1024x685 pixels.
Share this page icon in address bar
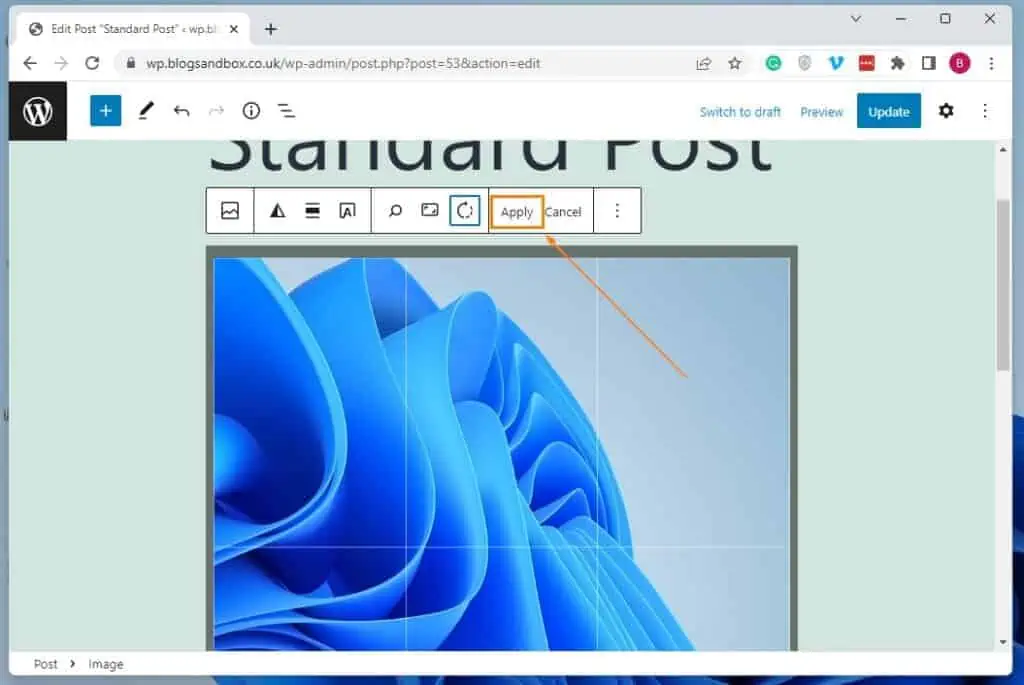703,63
